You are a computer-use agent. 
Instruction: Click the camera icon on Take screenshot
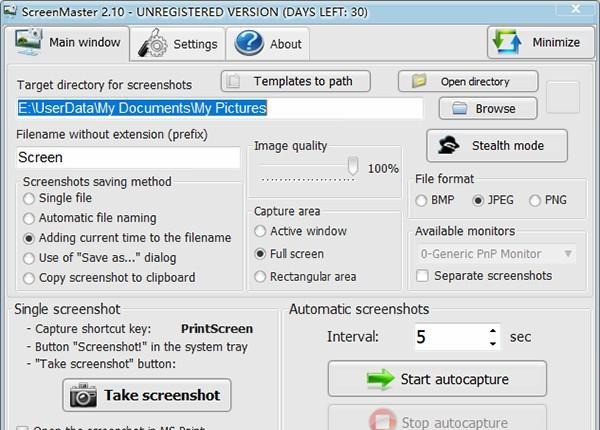coord(83,395)
